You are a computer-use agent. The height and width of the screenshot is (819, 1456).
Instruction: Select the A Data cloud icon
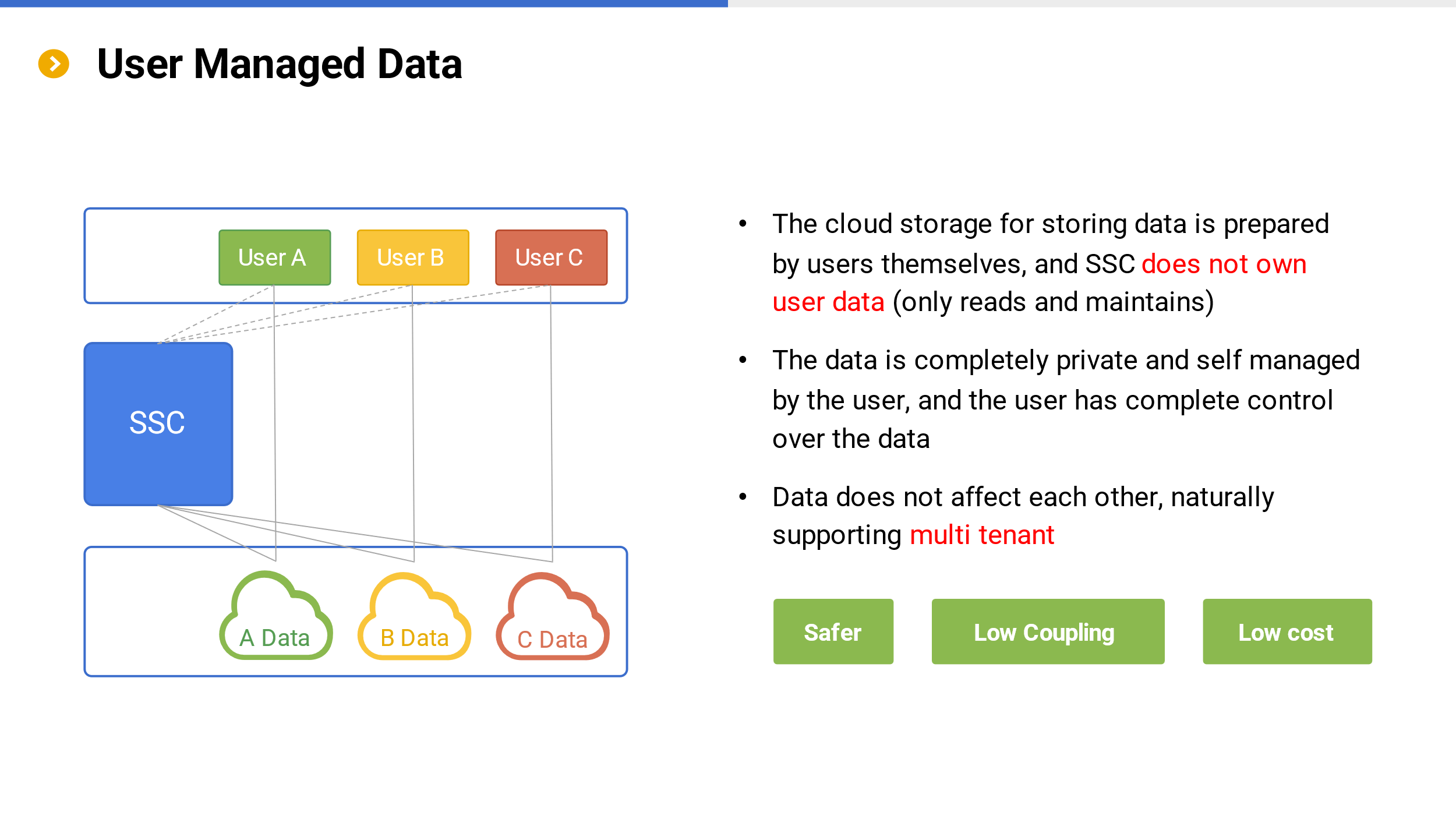coord(276,616)
